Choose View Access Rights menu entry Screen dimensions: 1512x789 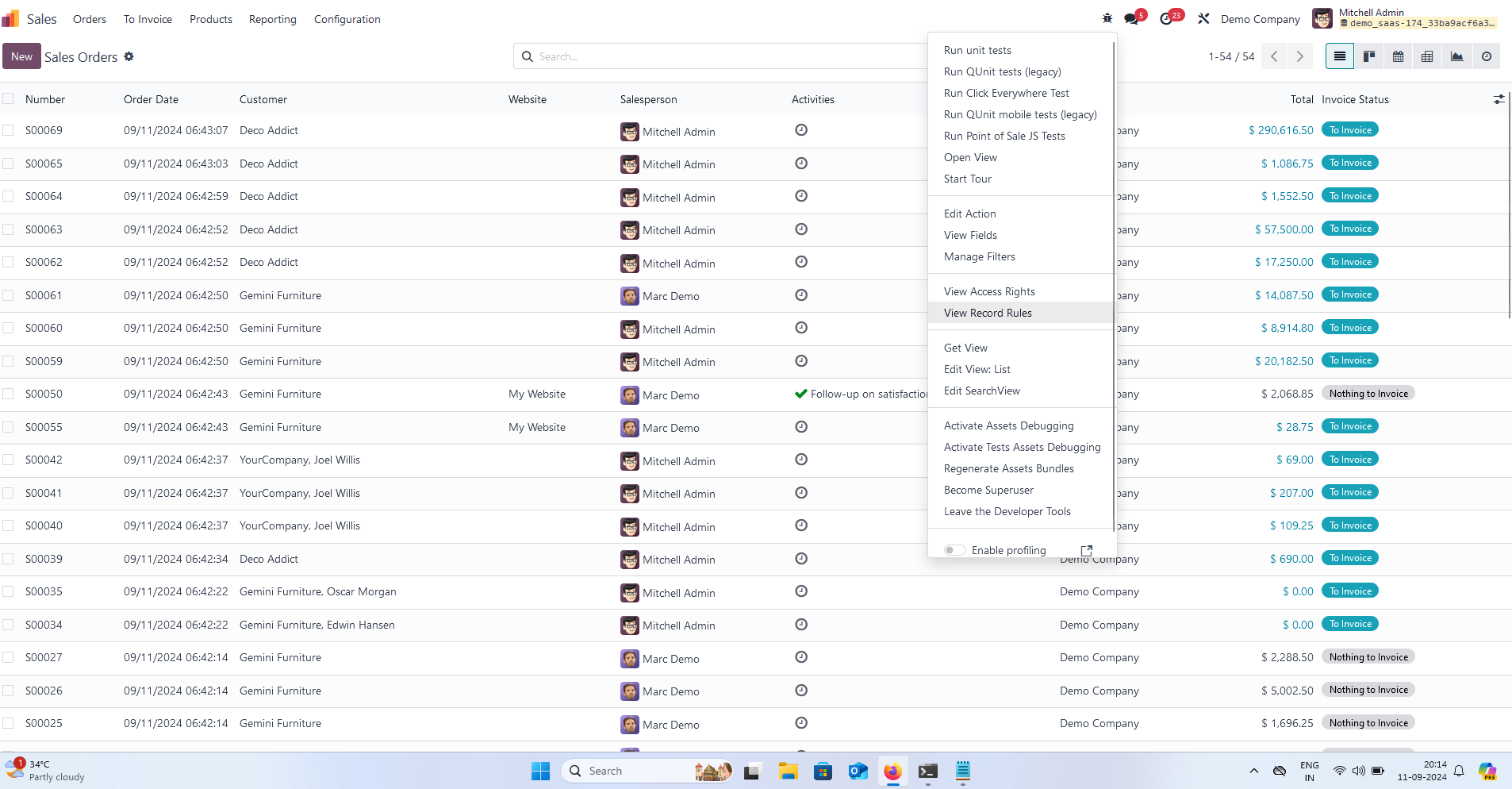(1022, 291)
